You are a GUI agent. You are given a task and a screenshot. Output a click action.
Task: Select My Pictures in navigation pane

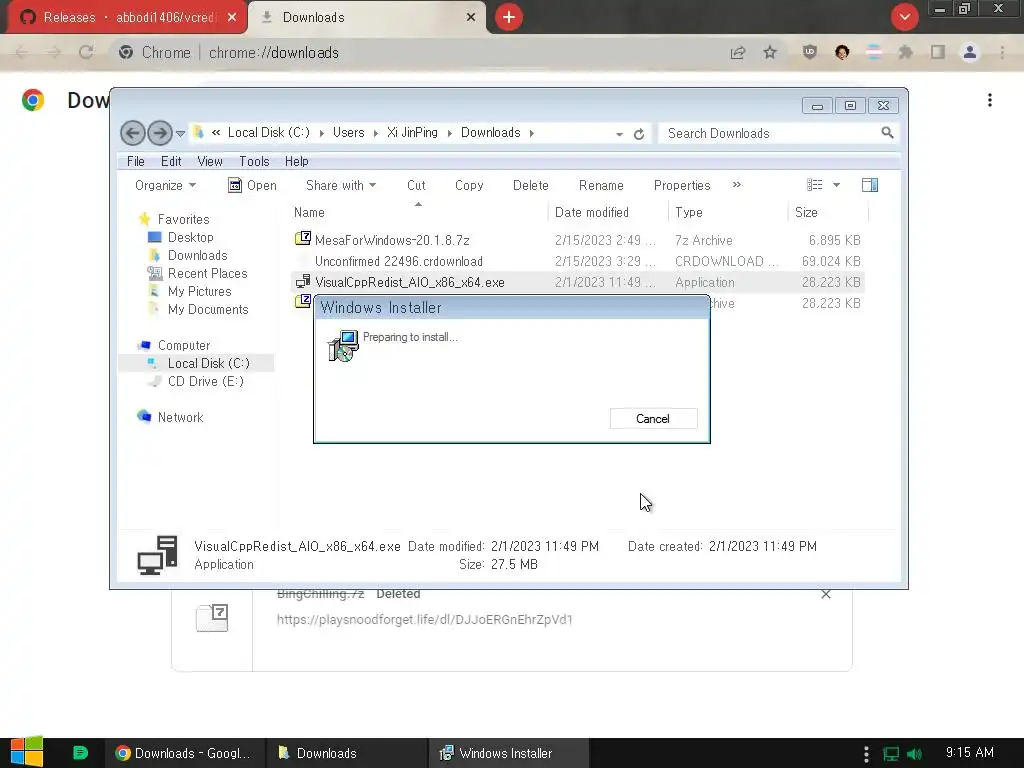coord(199,291)
